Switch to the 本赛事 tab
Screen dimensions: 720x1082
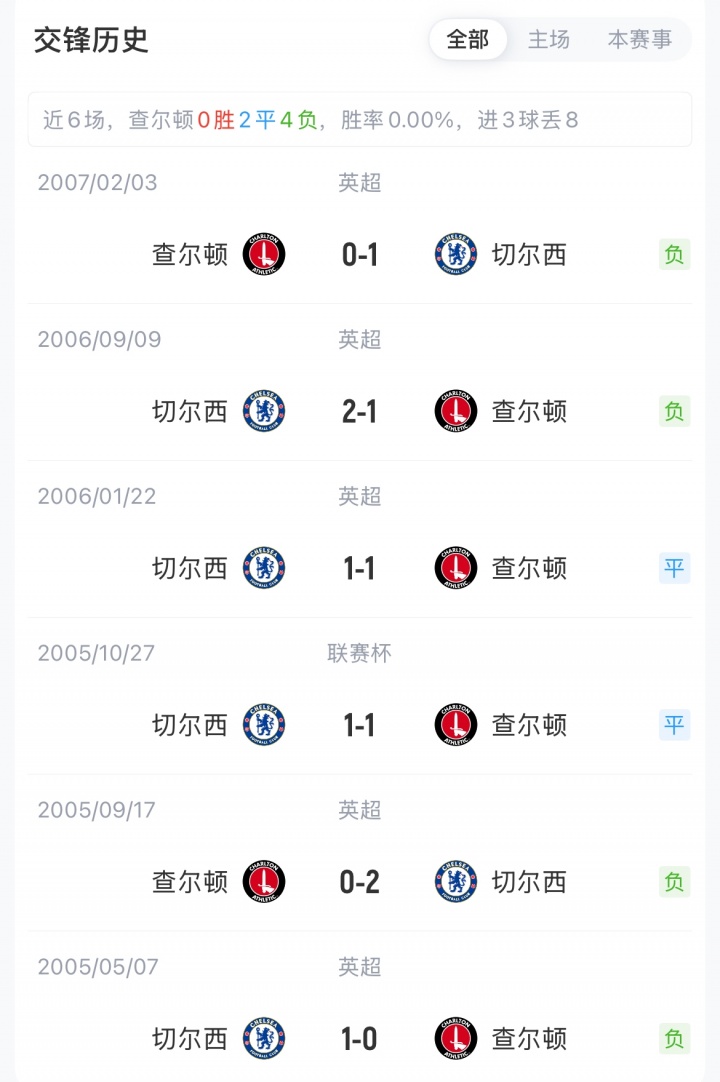tap(640, 40)
